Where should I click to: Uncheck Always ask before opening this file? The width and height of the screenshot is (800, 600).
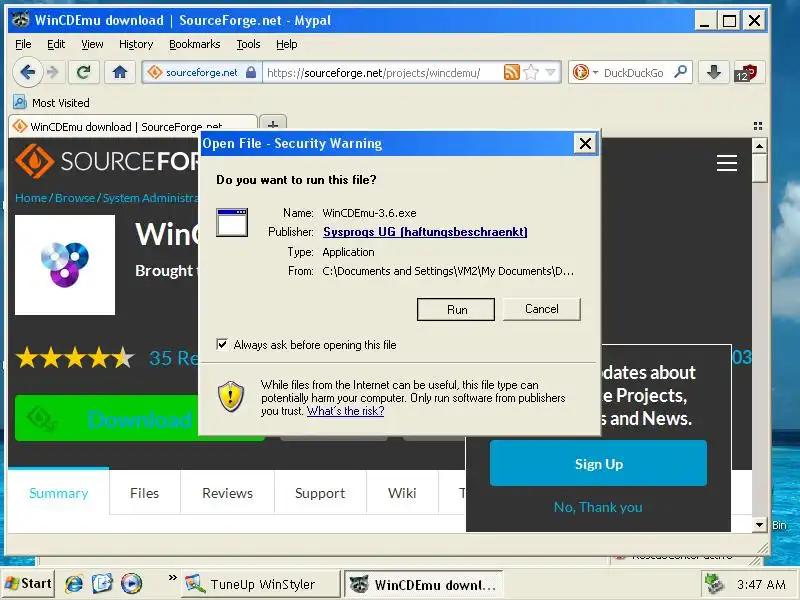coord(222,344)
